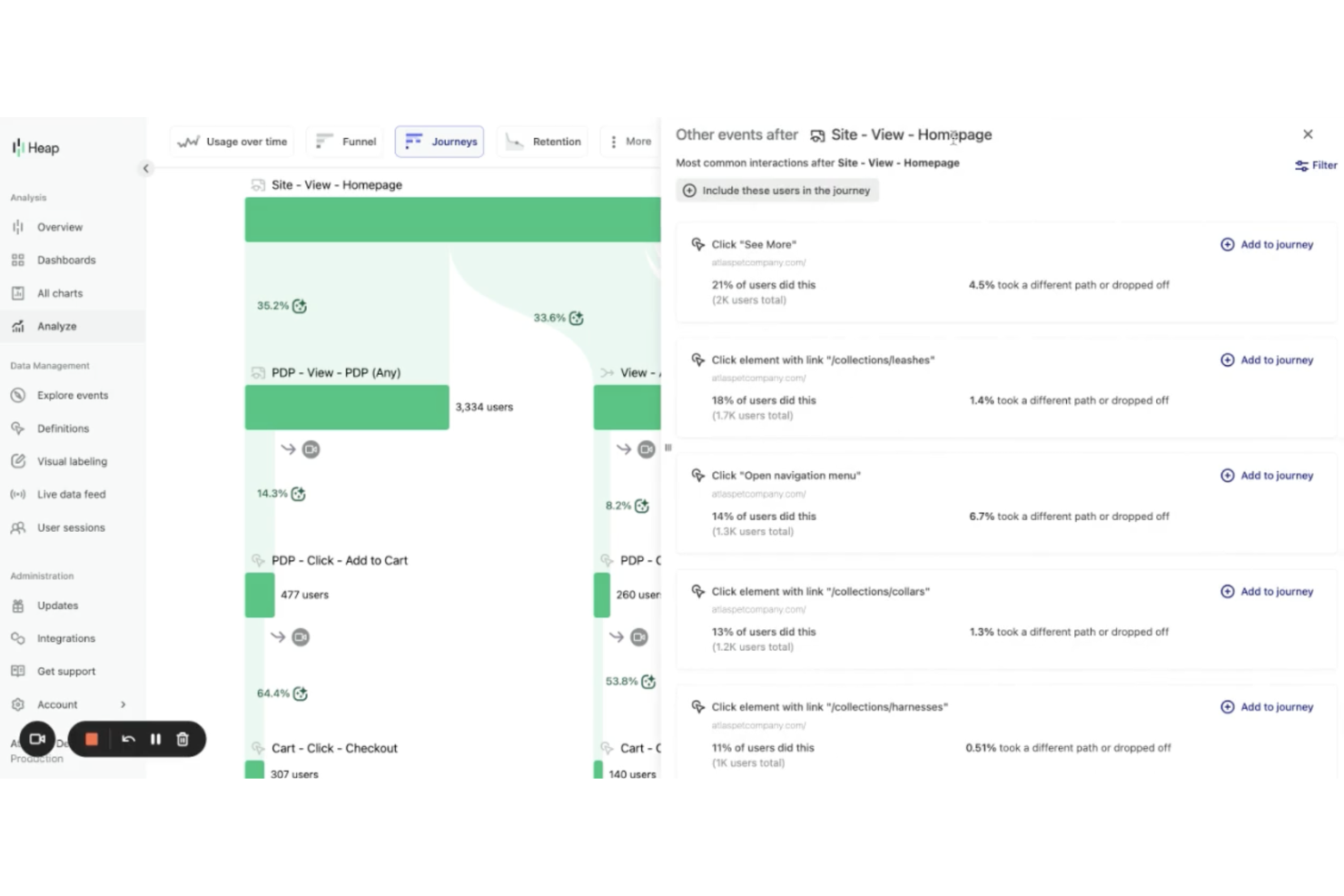The image size is (1344, 896).
Task: Click the PDP - View - PDP (Any) bar
Action: tap(347, 408)
